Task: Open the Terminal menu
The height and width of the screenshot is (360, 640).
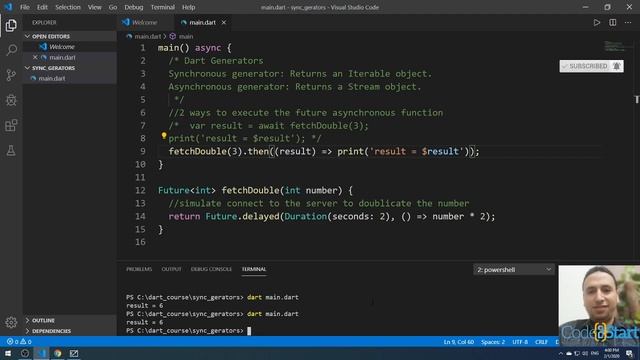Action: click(x=162, y=7)
